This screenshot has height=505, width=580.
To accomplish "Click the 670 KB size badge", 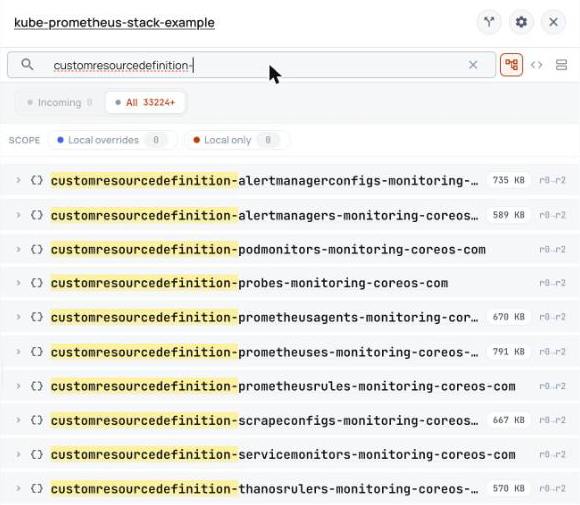I will pyautogui.click(x=509, y=317).
